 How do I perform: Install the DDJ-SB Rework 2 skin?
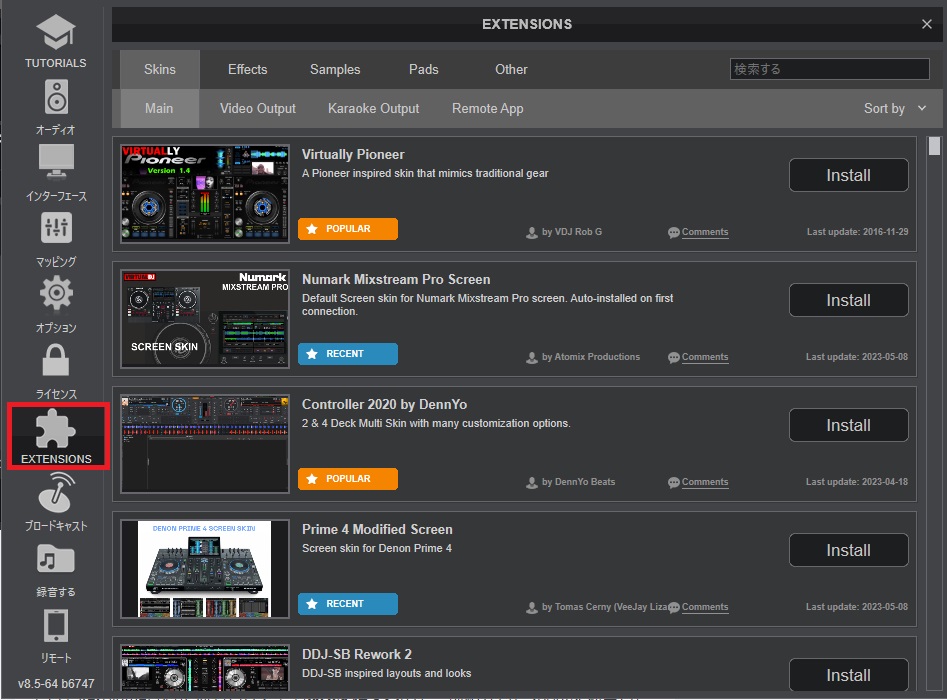click(x=849, y=675)
